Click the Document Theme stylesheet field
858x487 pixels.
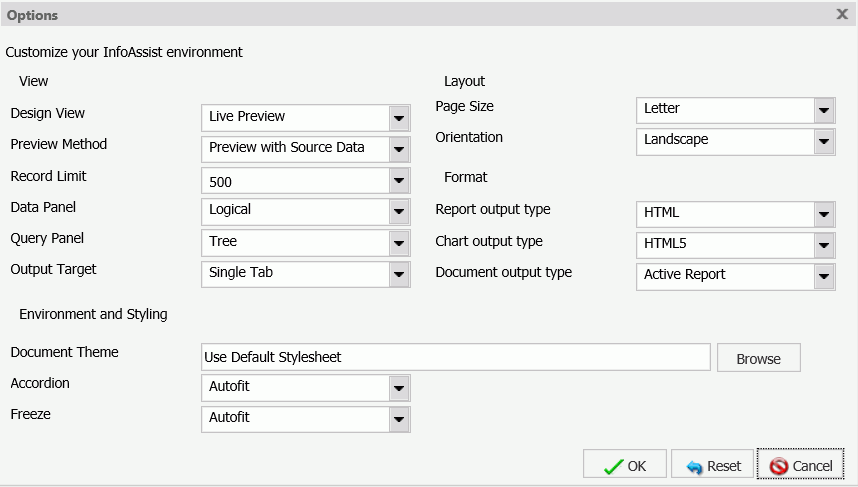click(456, 357)
